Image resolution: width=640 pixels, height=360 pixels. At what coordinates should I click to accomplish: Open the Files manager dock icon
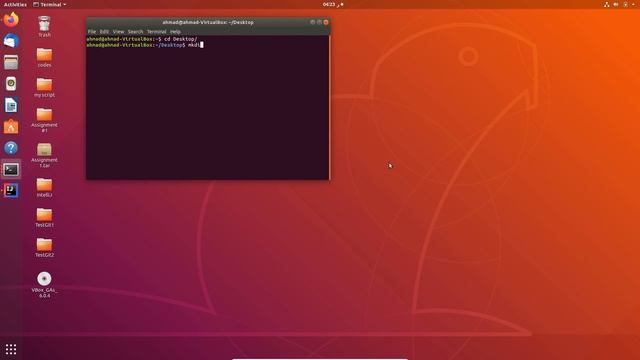point(11,62)
